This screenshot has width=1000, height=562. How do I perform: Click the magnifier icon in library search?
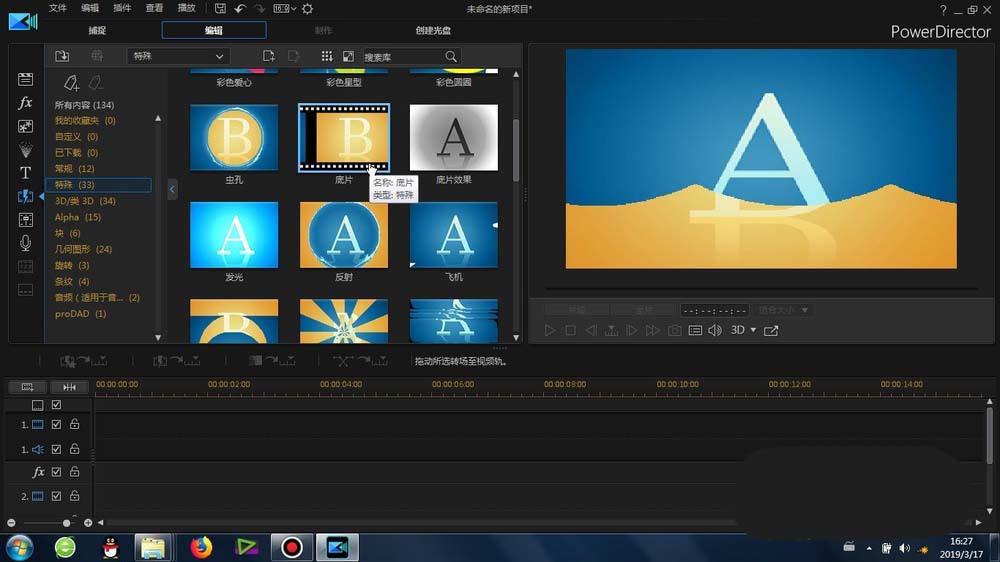[x=451, y=57]
